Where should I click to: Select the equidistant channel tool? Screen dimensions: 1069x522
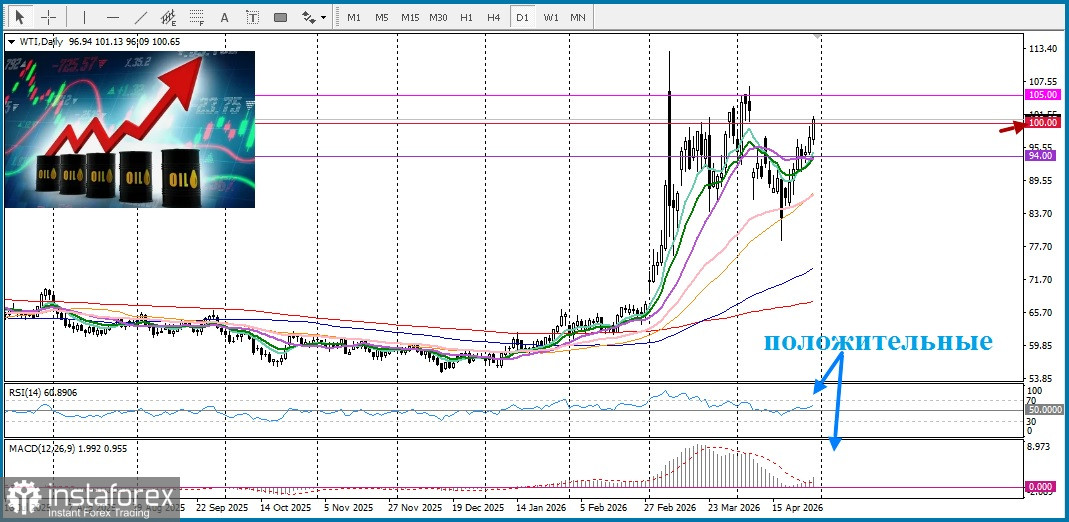pos(169,17)
